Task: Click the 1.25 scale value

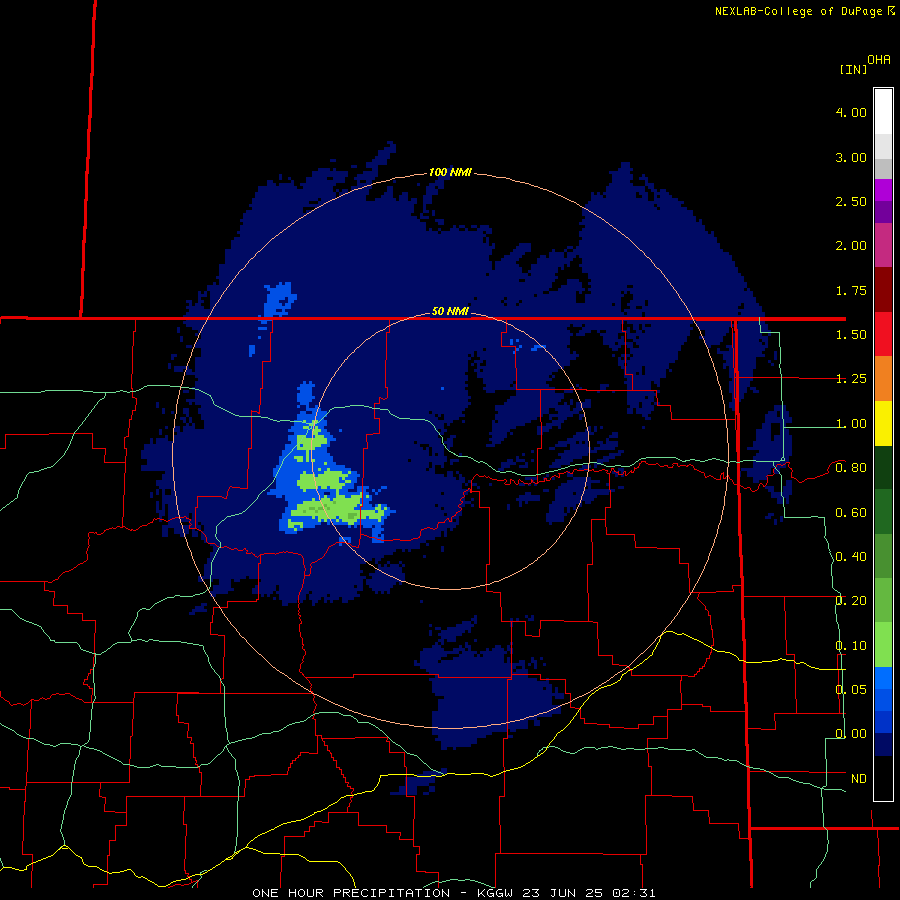Action: point(851,379)
